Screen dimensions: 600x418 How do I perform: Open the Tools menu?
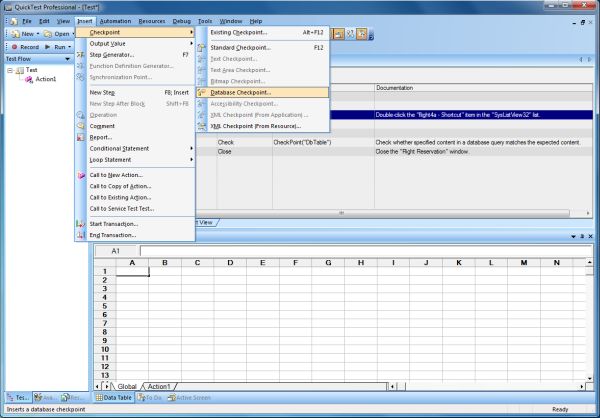pos(205,21)
